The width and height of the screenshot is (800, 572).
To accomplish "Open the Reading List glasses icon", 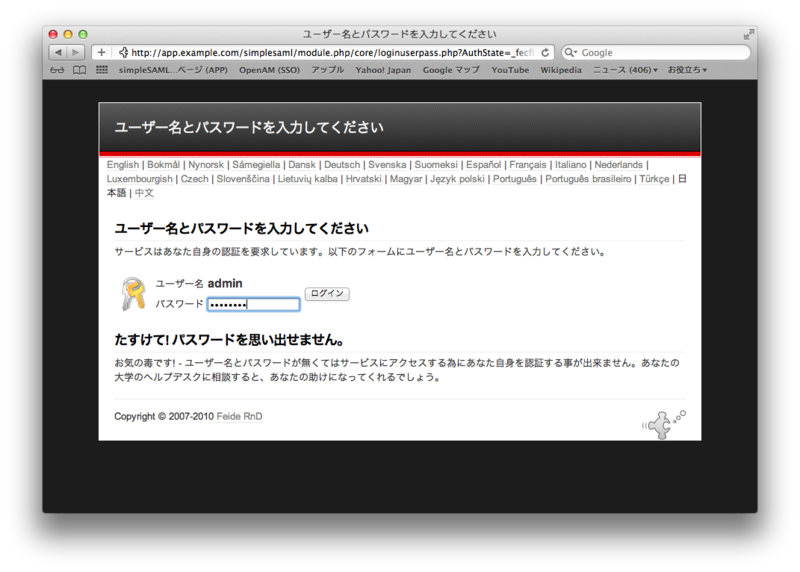I will click(56, 70).
